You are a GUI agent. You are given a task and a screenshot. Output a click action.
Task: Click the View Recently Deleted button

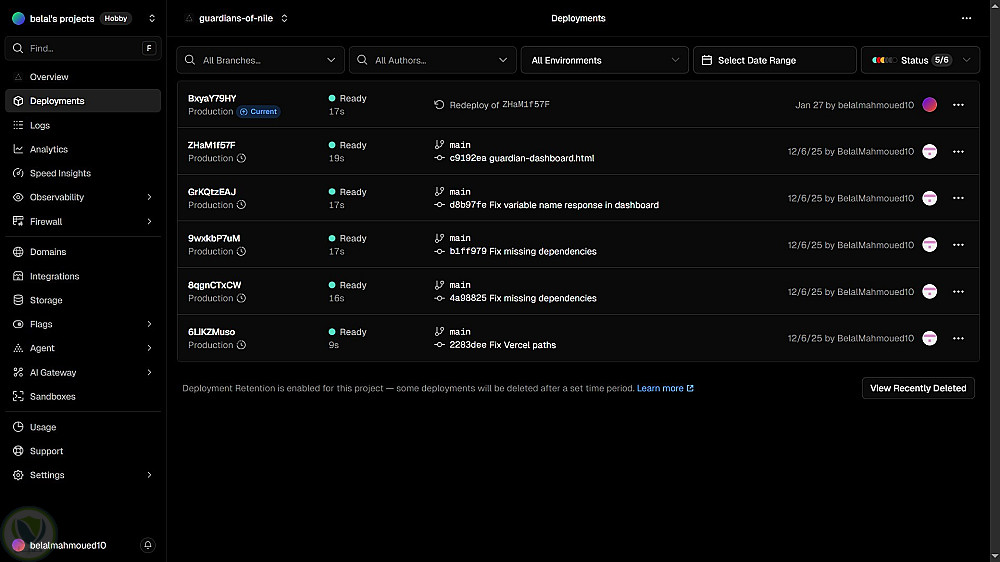[917, 388]
